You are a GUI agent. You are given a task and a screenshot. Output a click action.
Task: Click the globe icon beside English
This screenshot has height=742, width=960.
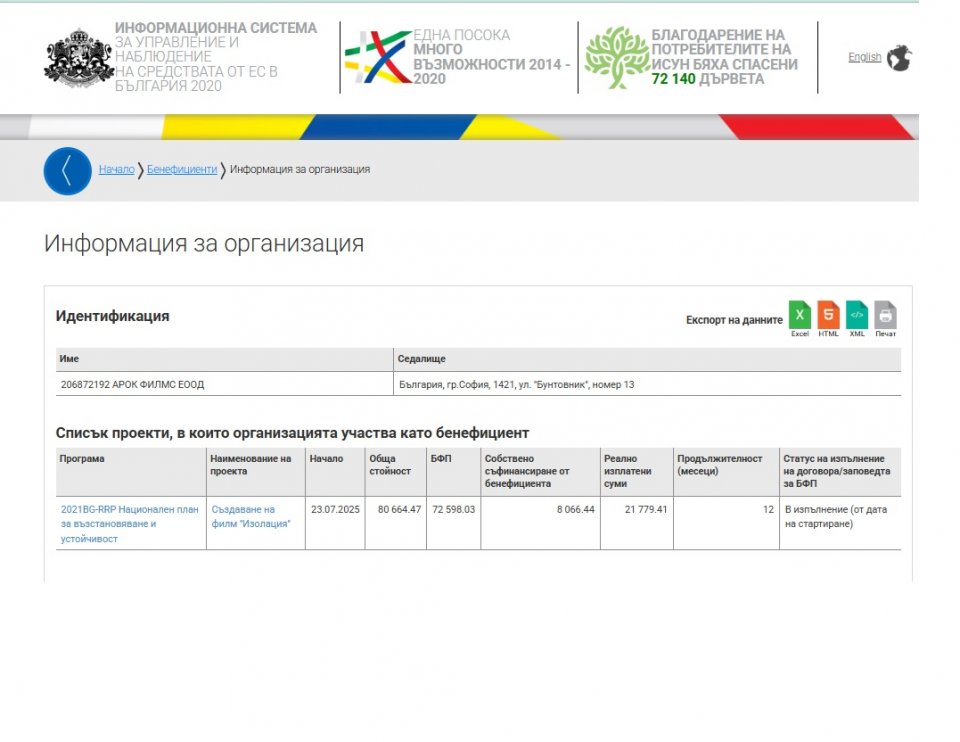click(x=899, y=58)
